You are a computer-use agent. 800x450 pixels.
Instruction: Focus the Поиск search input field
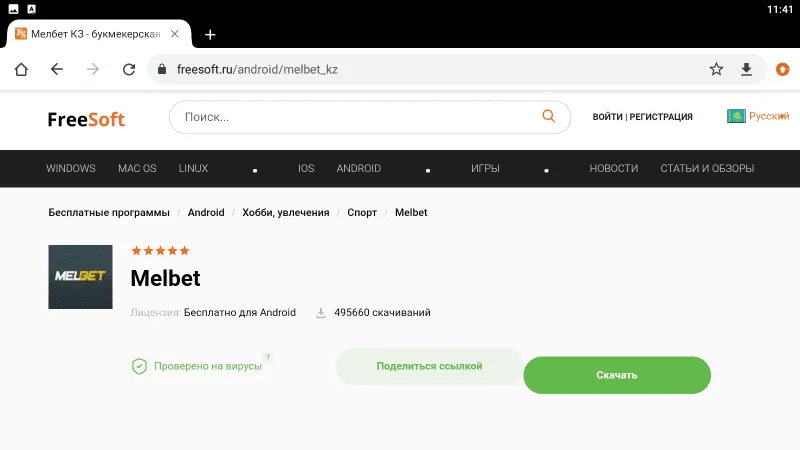pos(360,117)
